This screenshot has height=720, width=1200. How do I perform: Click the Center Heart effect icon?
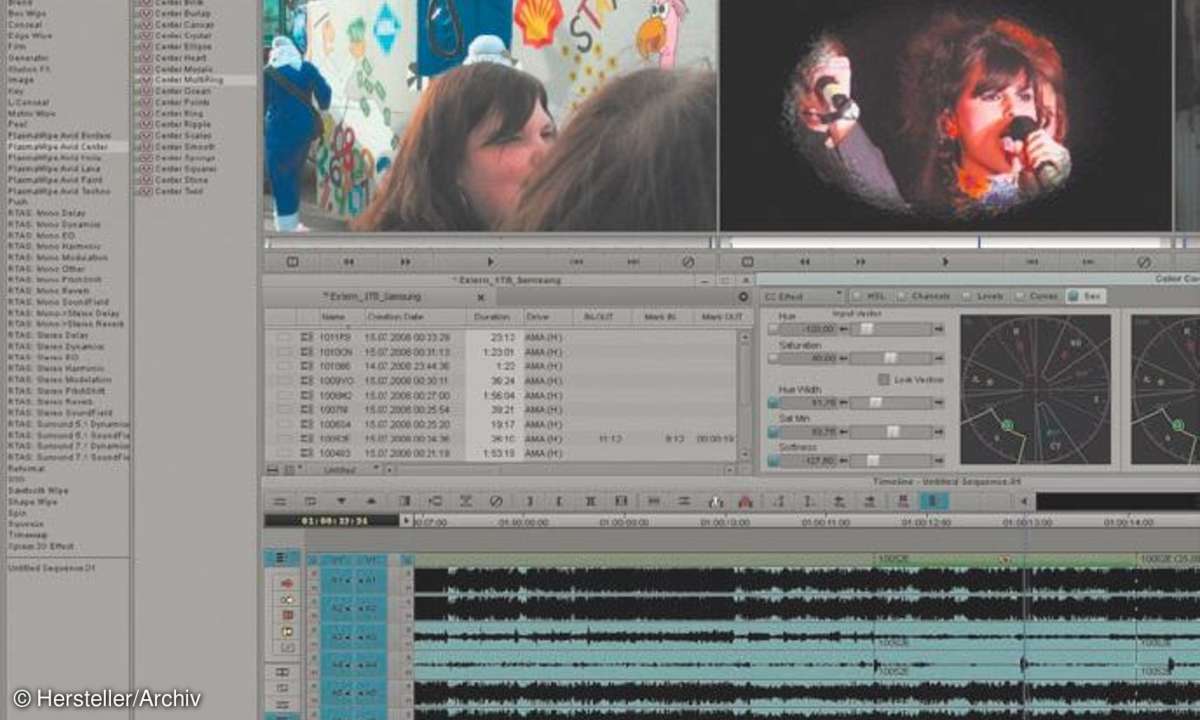145,58
